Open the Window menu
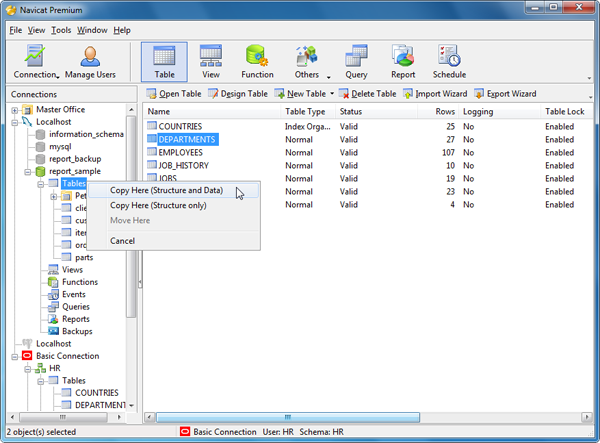 92,30
